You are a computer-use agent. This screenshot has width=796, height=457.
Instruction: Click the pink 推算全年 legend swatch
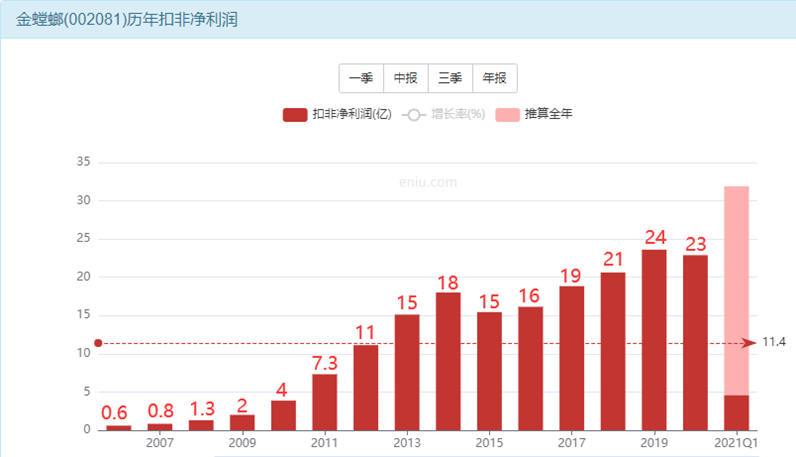(508, 115)
